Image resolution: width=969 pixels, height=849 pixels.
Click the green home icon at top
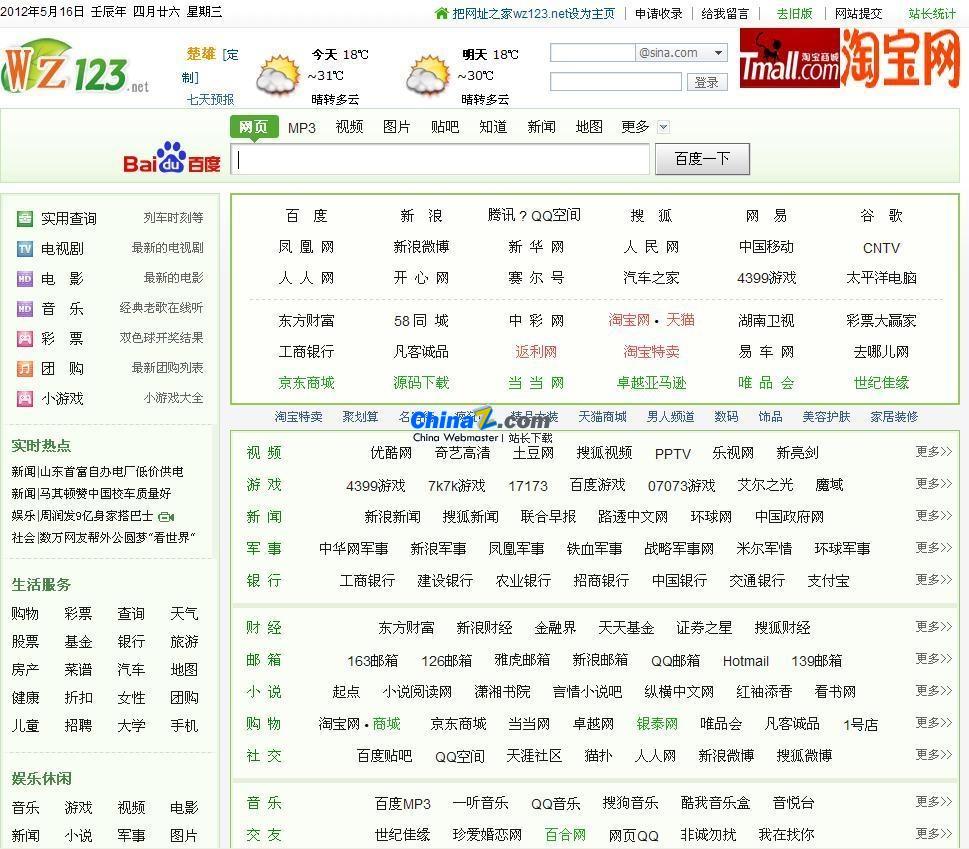(441, 14)
